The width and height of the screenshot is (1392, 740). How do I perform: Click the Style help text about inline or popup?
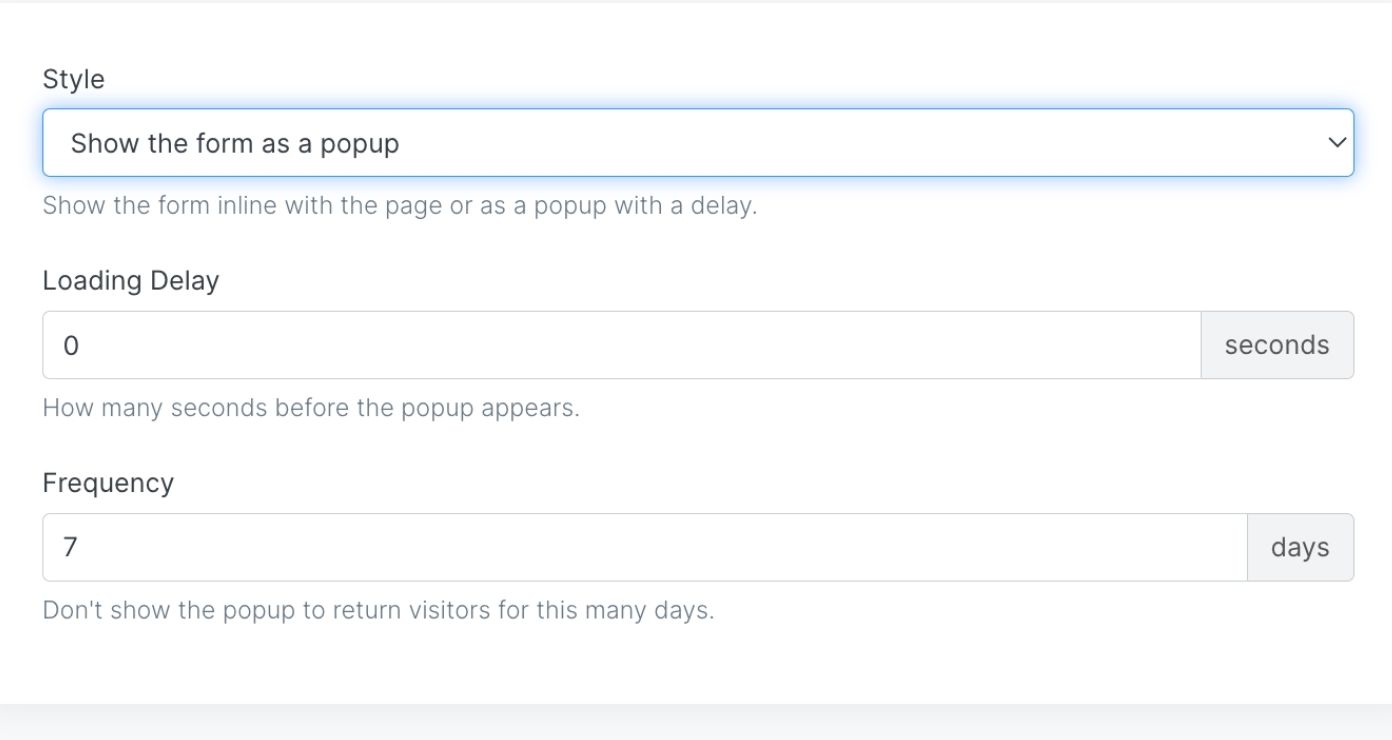pyautogui.click(x=400, y=207)
